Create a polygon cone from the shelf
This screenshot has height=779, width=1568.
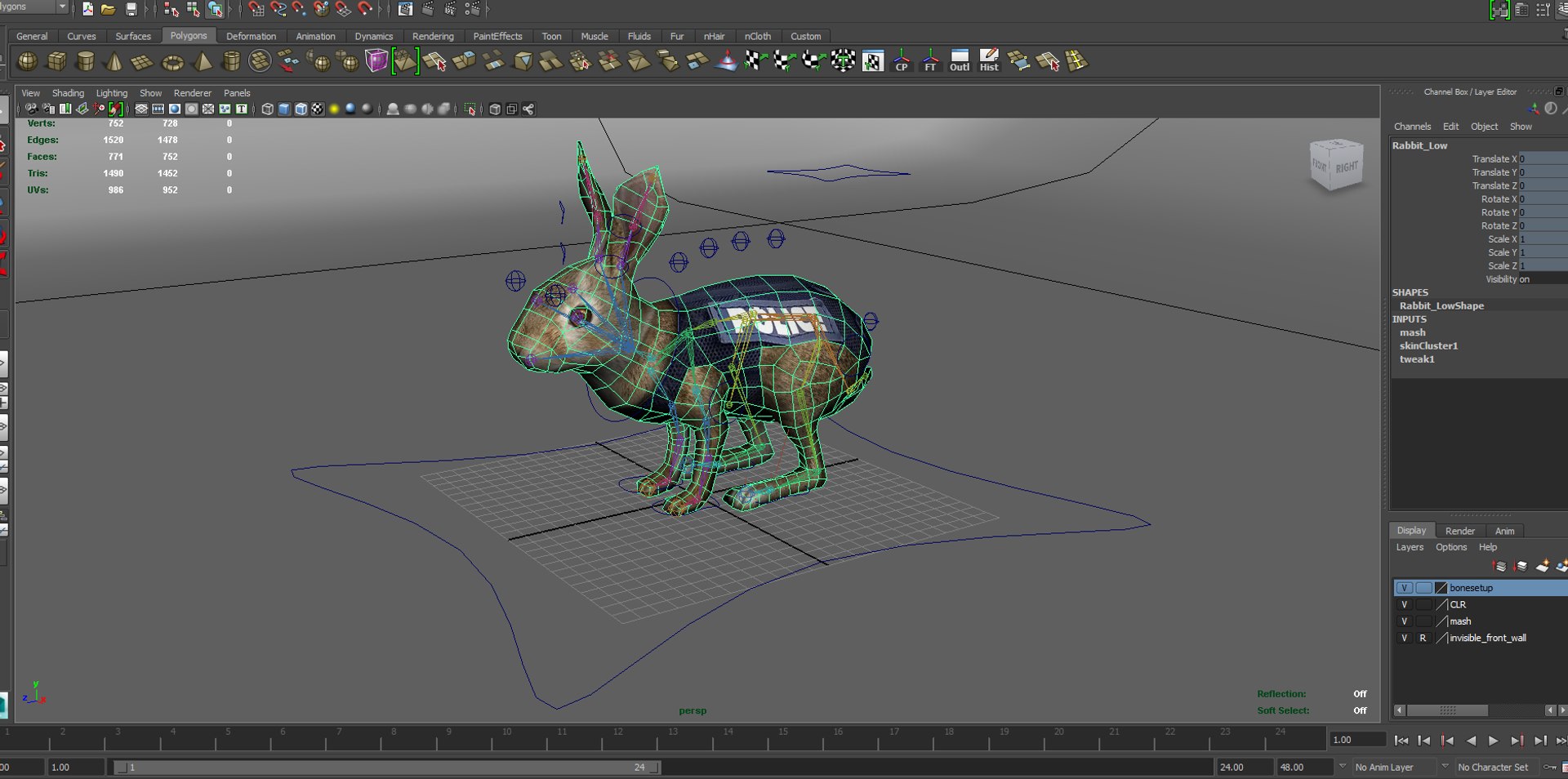114,61
